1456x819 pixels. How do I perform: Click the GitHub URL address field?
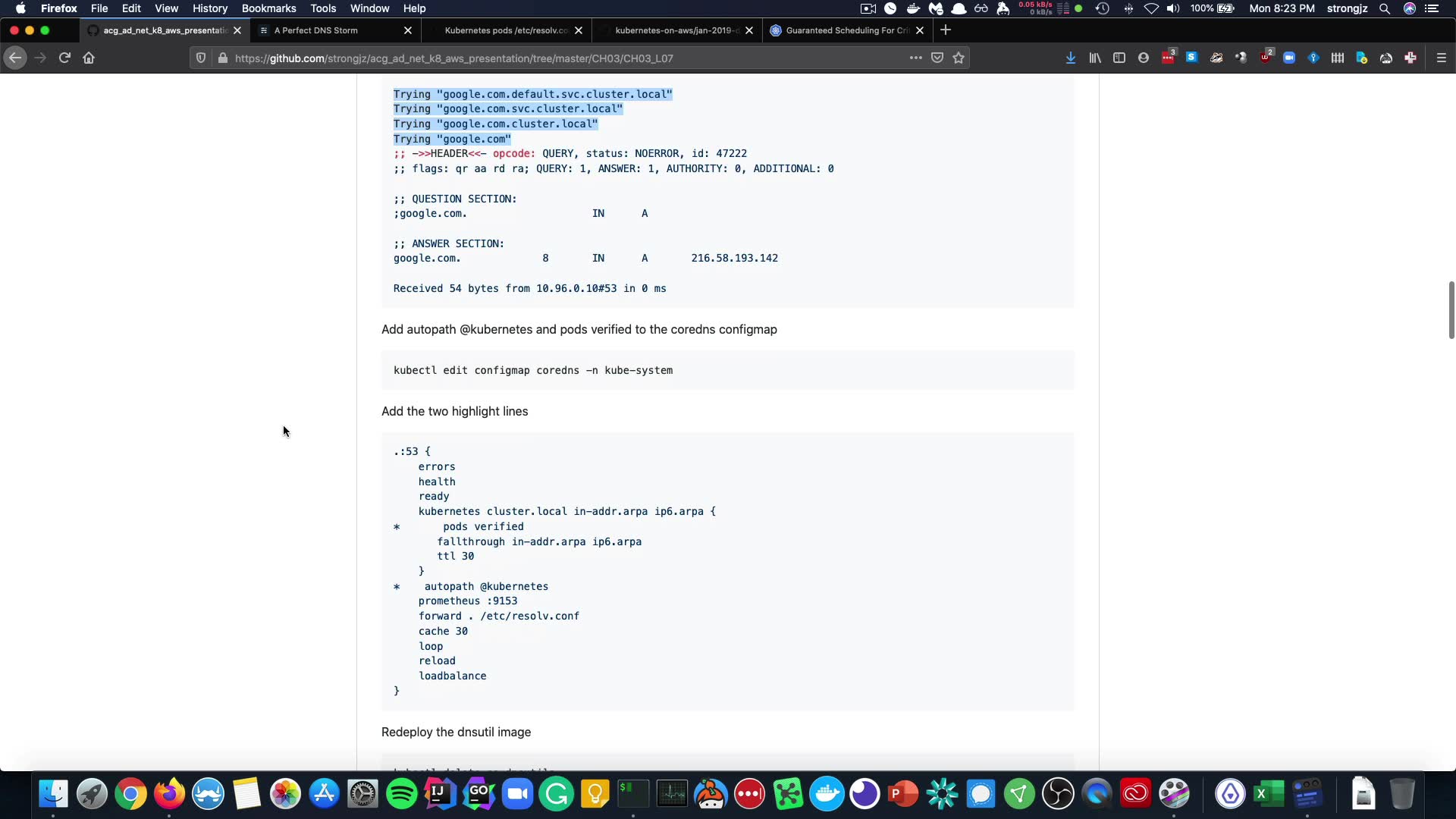coord(531,58)
